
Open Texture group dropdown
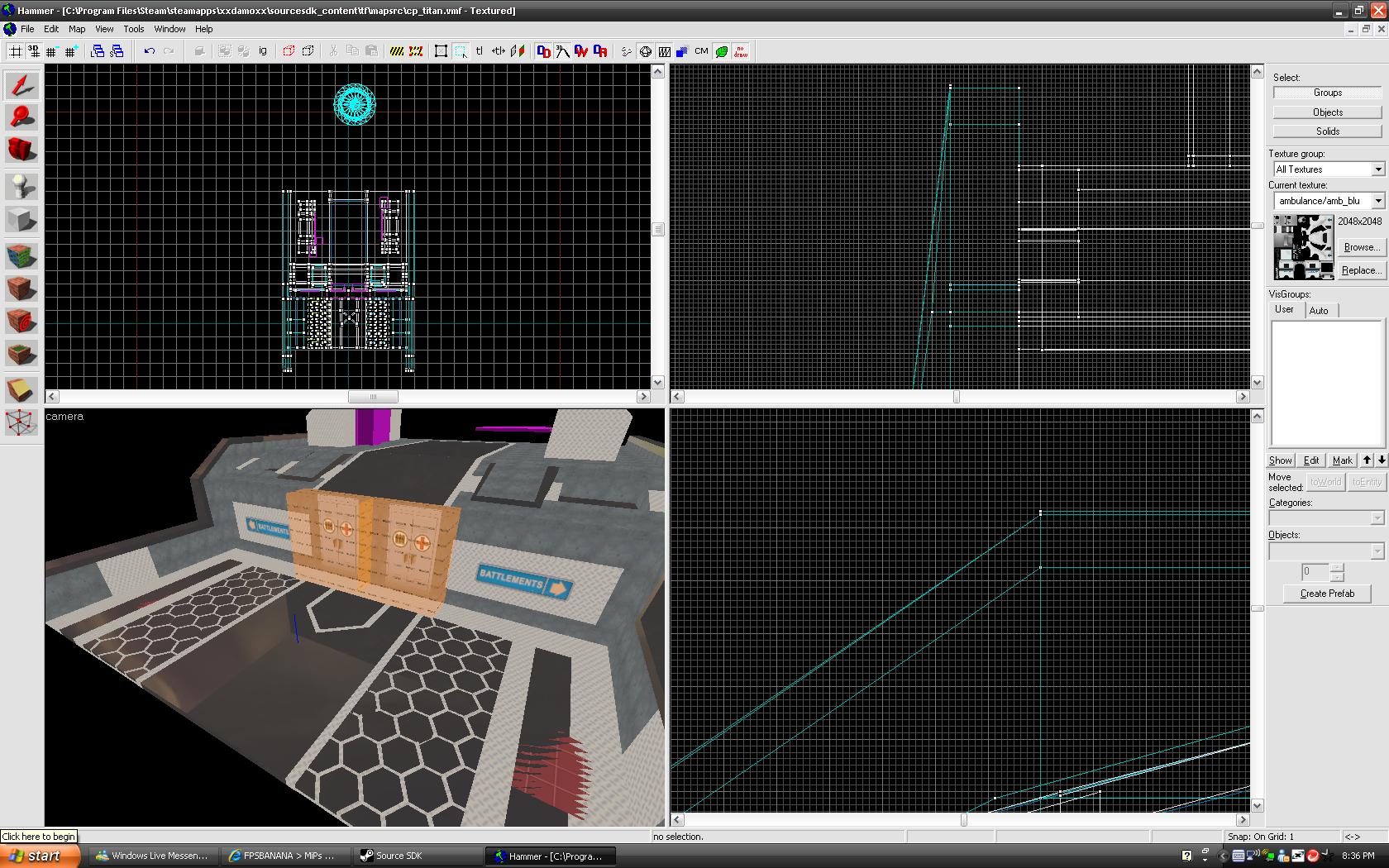(1378, 169)
